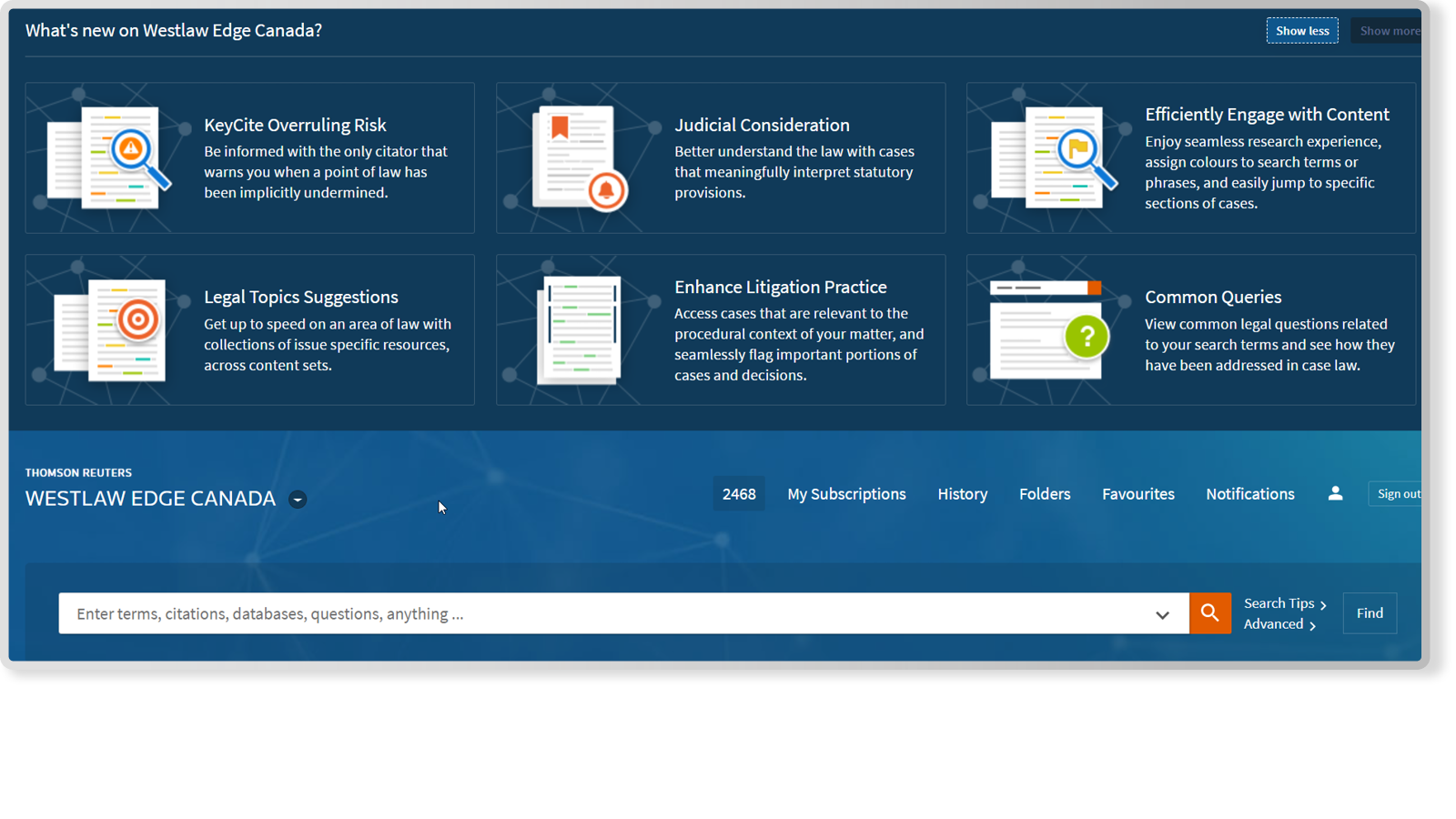Click the Find button
This screenshot has width=1456, height=819.
tap(1370, 613)
